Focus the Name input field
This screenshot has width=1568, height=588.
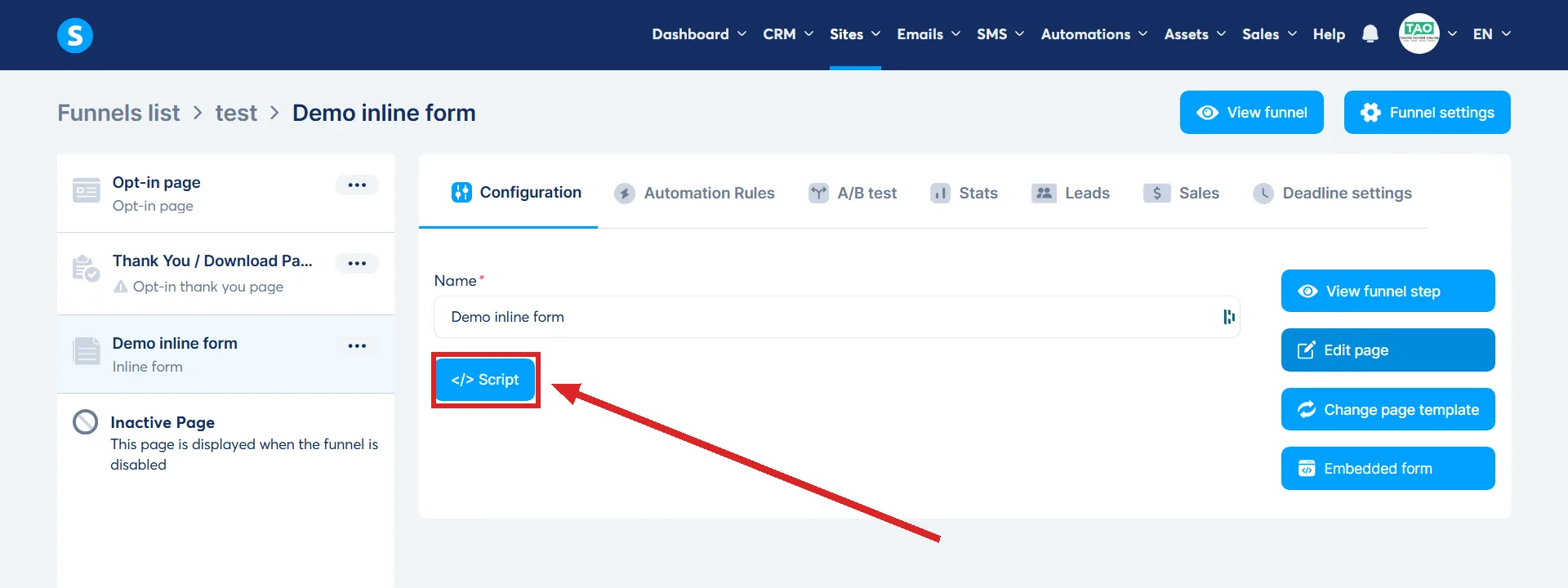pos(836,317)
